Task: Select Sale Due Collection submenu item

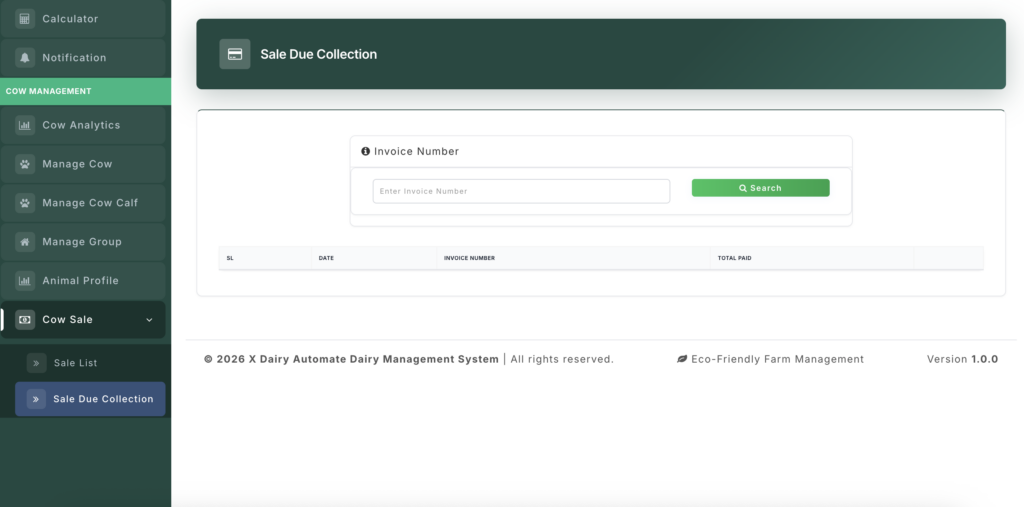Action: pyautogui.click(x=103, y=399)
